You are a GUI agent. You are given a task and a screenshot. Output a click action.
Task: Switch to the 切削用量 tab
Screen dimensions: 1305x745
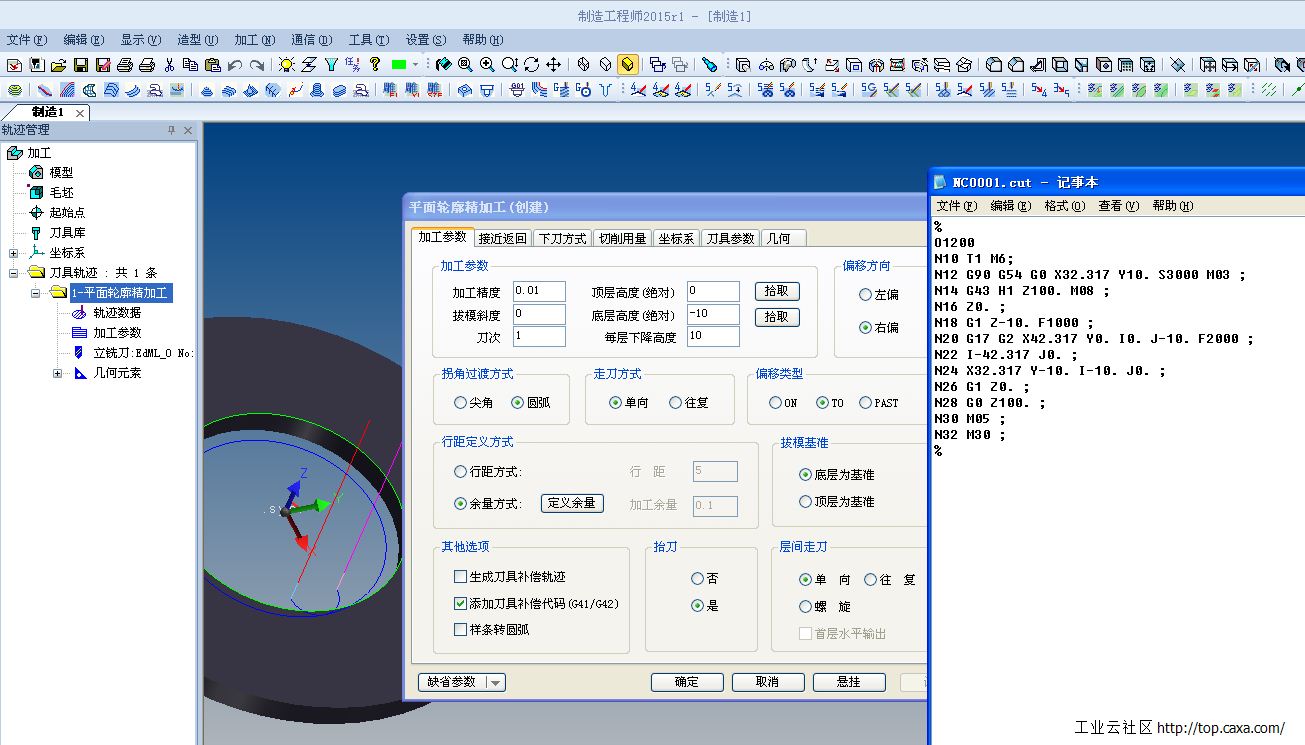pyautogui.click(x=622, y=238)
